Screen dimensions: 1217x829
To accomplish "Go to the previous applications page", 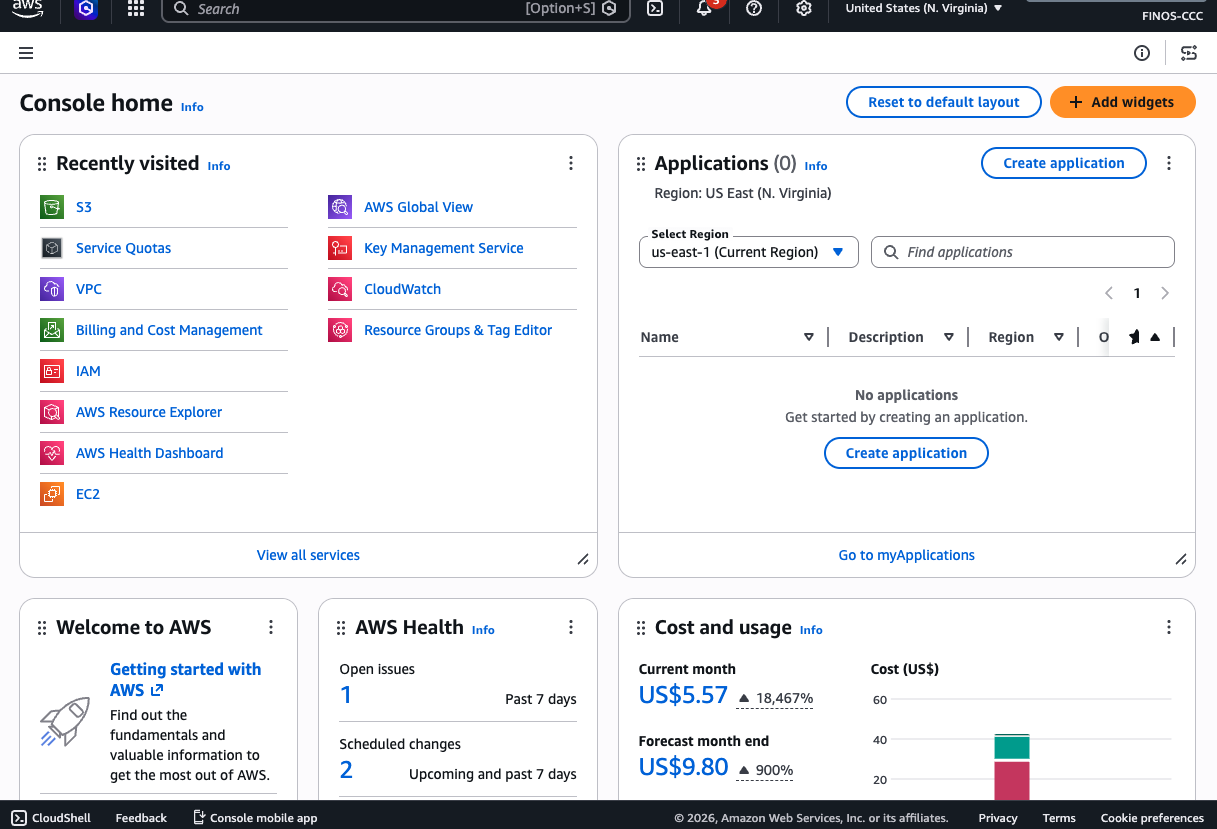I will point(1109,293).
